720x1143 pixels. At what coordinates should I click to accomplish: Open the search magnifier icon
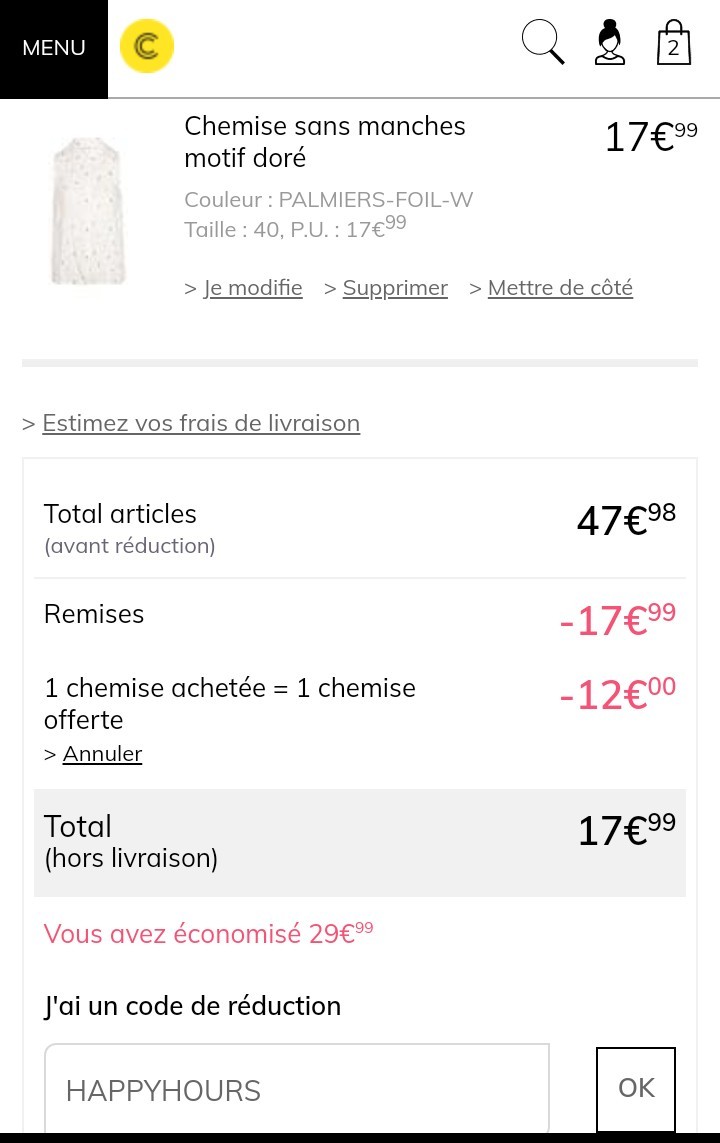[x=543, y=44]
